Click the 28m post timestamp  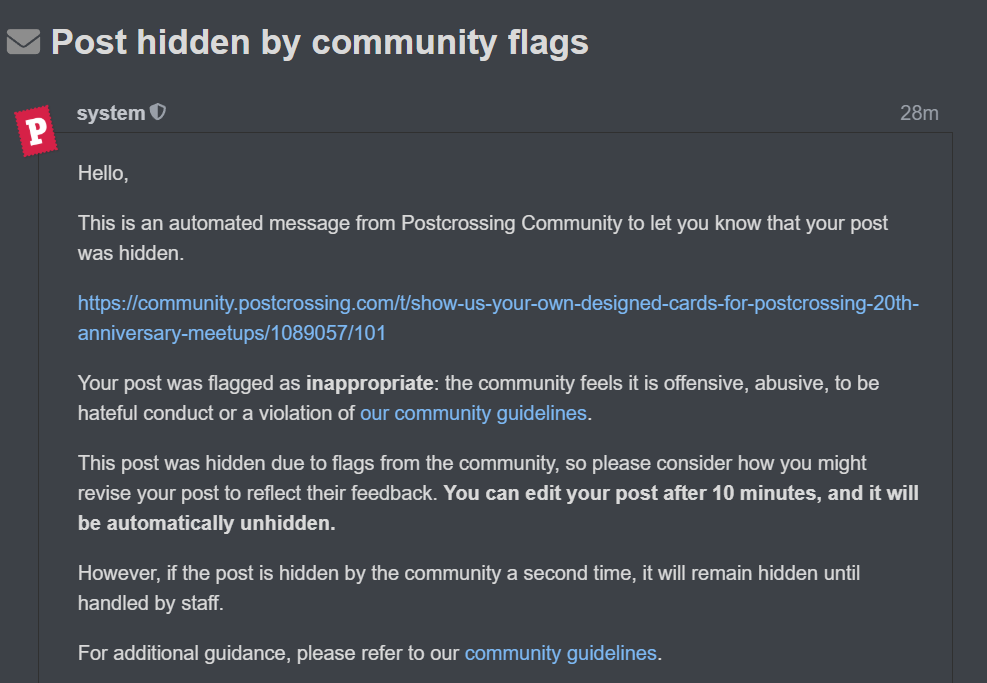click(919, 113)
